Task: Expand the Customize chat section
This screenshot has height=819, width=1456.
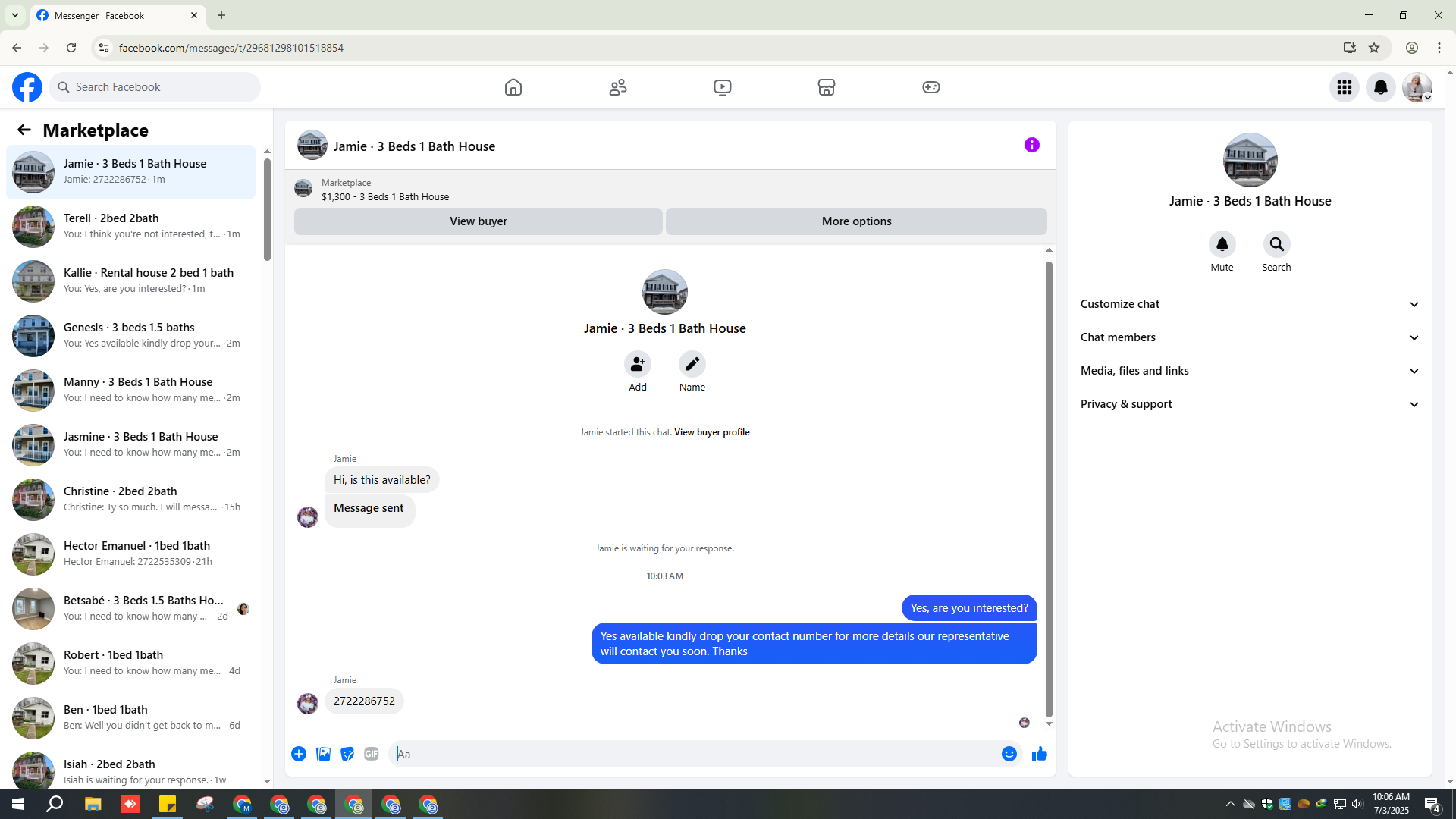Action: pyautogui.click(x=1249, y=304)
